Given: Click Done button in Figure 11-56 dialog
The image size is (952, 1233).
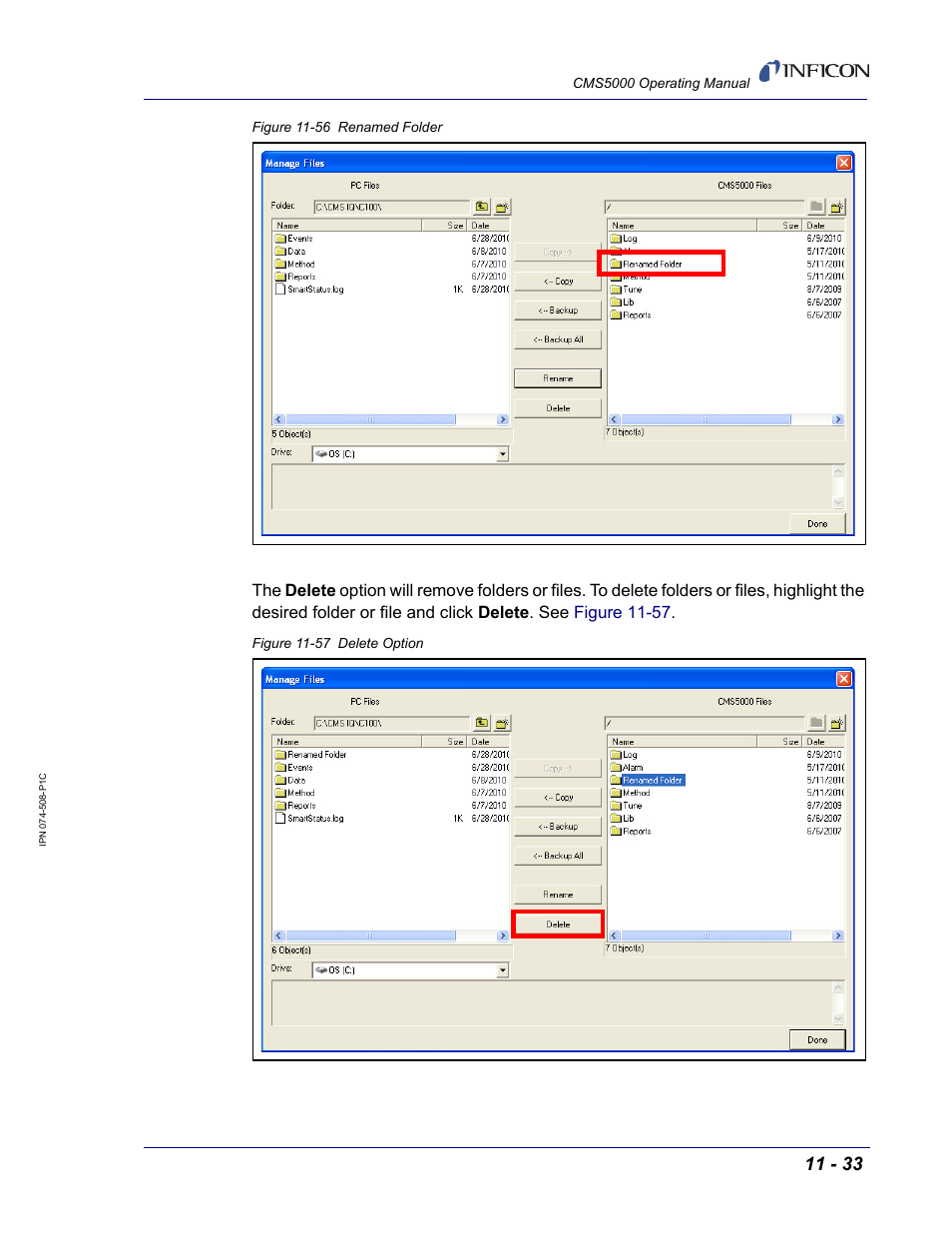Looking at the screenshot, I should [817, 523].
